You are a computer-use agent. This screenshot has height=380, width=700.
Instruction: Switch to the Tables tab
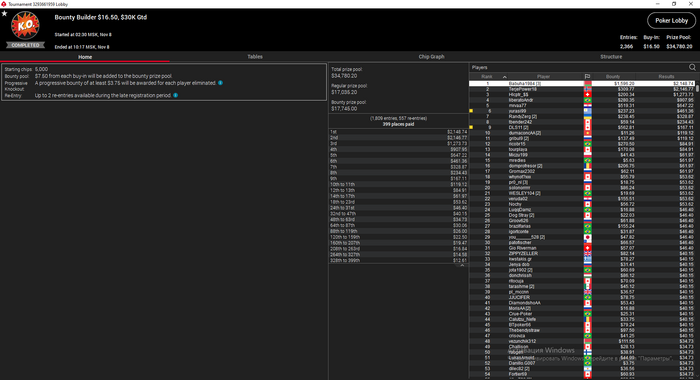[255, 57]
